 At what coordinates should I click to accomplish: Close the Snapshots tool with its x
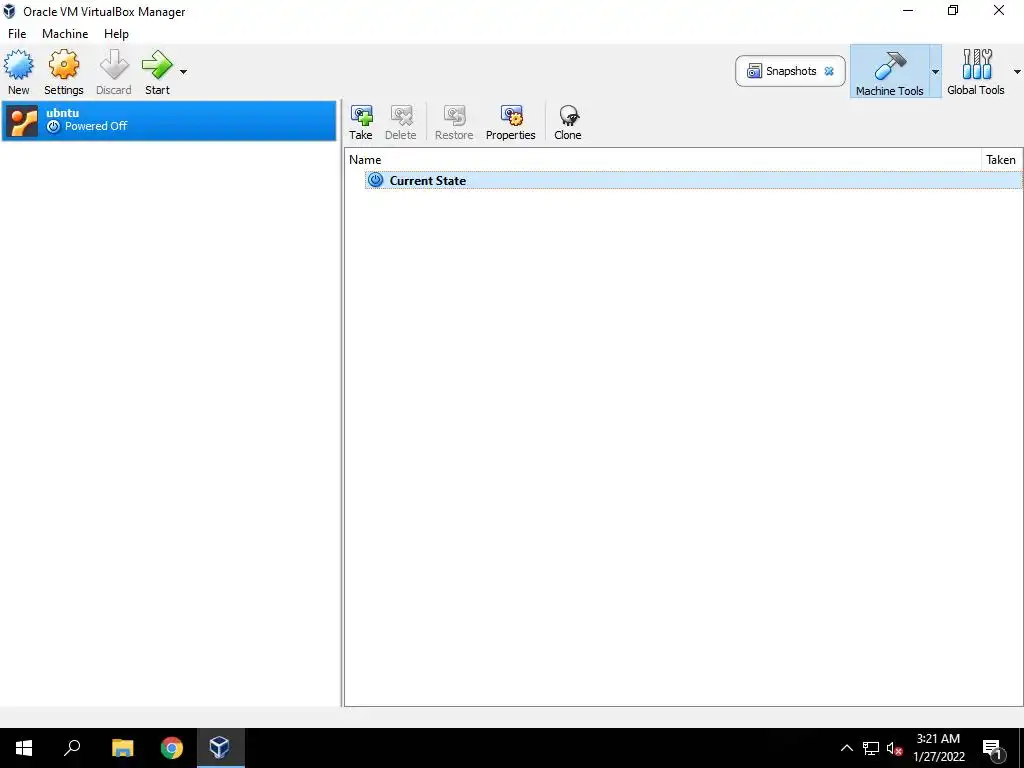829,71
